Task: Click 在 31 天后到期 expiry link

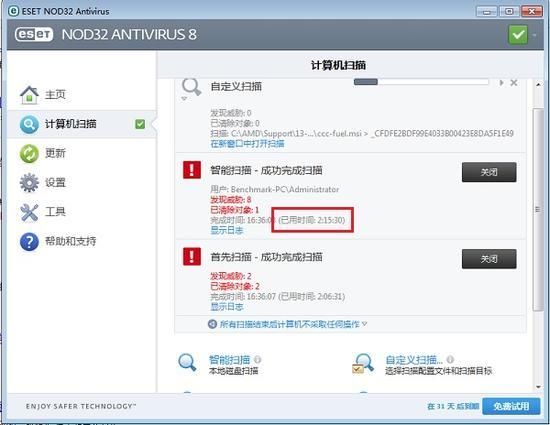Action: 453,406
